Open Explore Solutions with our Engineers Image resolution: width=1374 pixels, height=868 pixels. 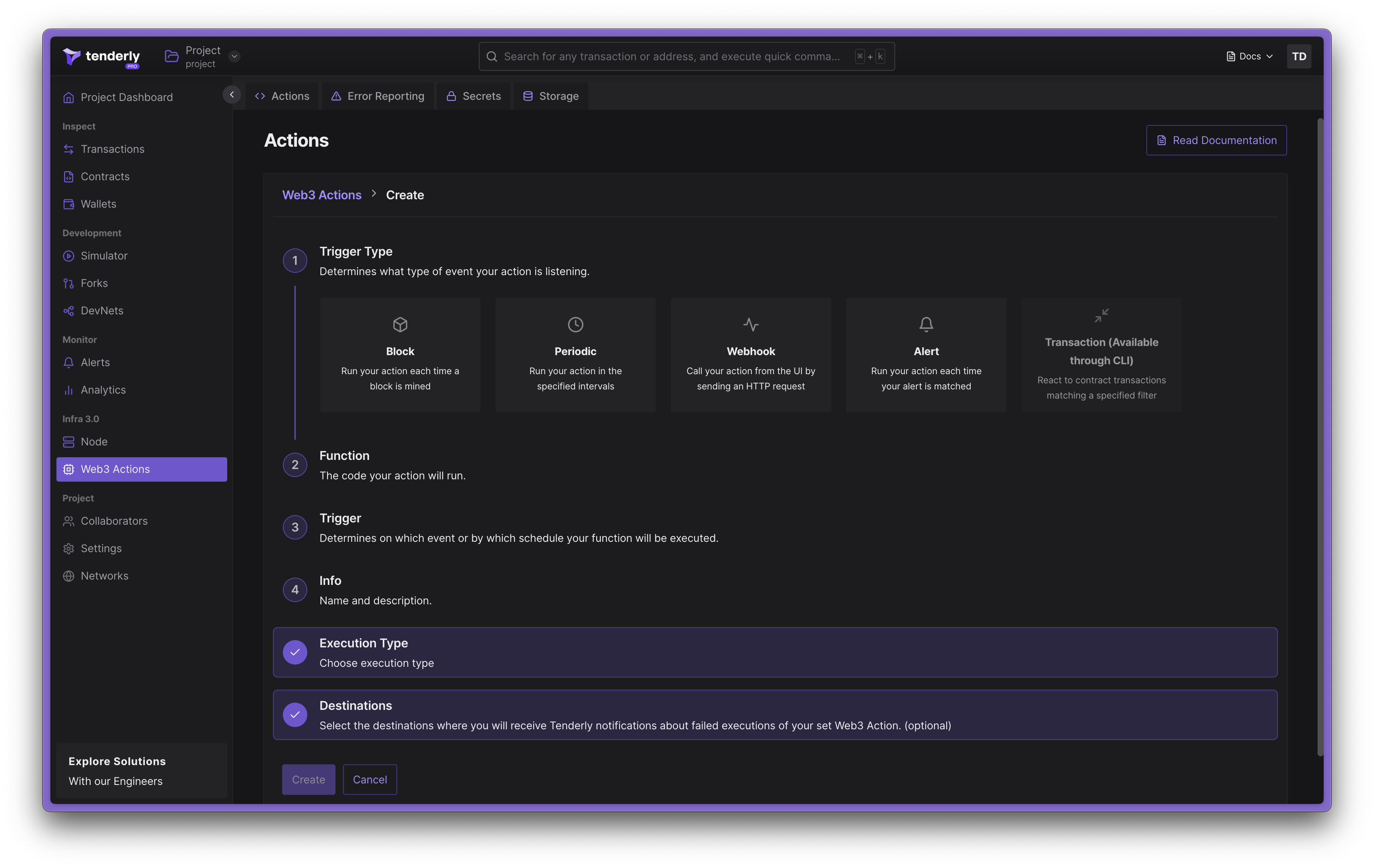(141, 770)
